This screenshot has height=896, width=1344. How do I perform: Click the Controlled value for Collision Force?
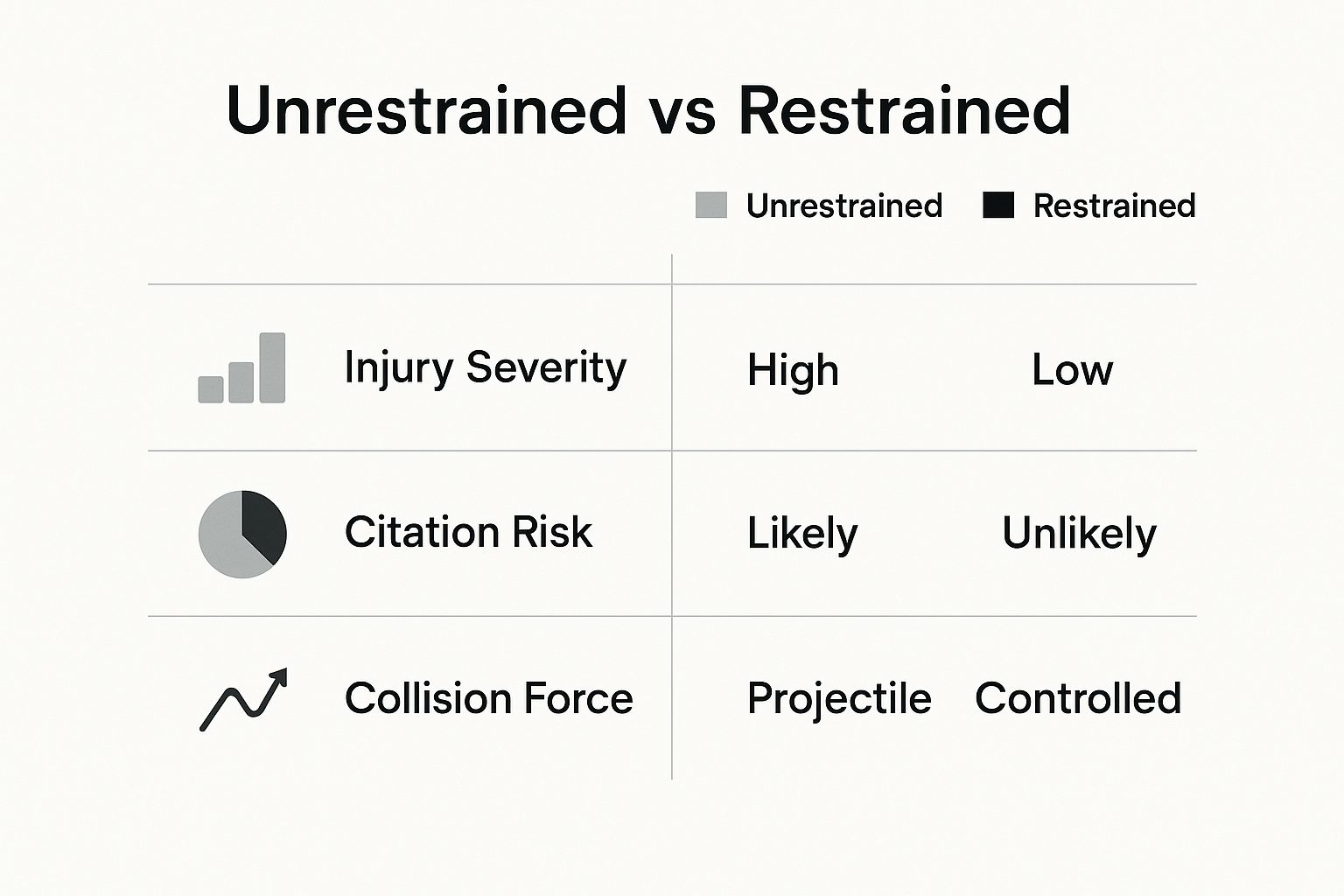[x=1078, y=698]
